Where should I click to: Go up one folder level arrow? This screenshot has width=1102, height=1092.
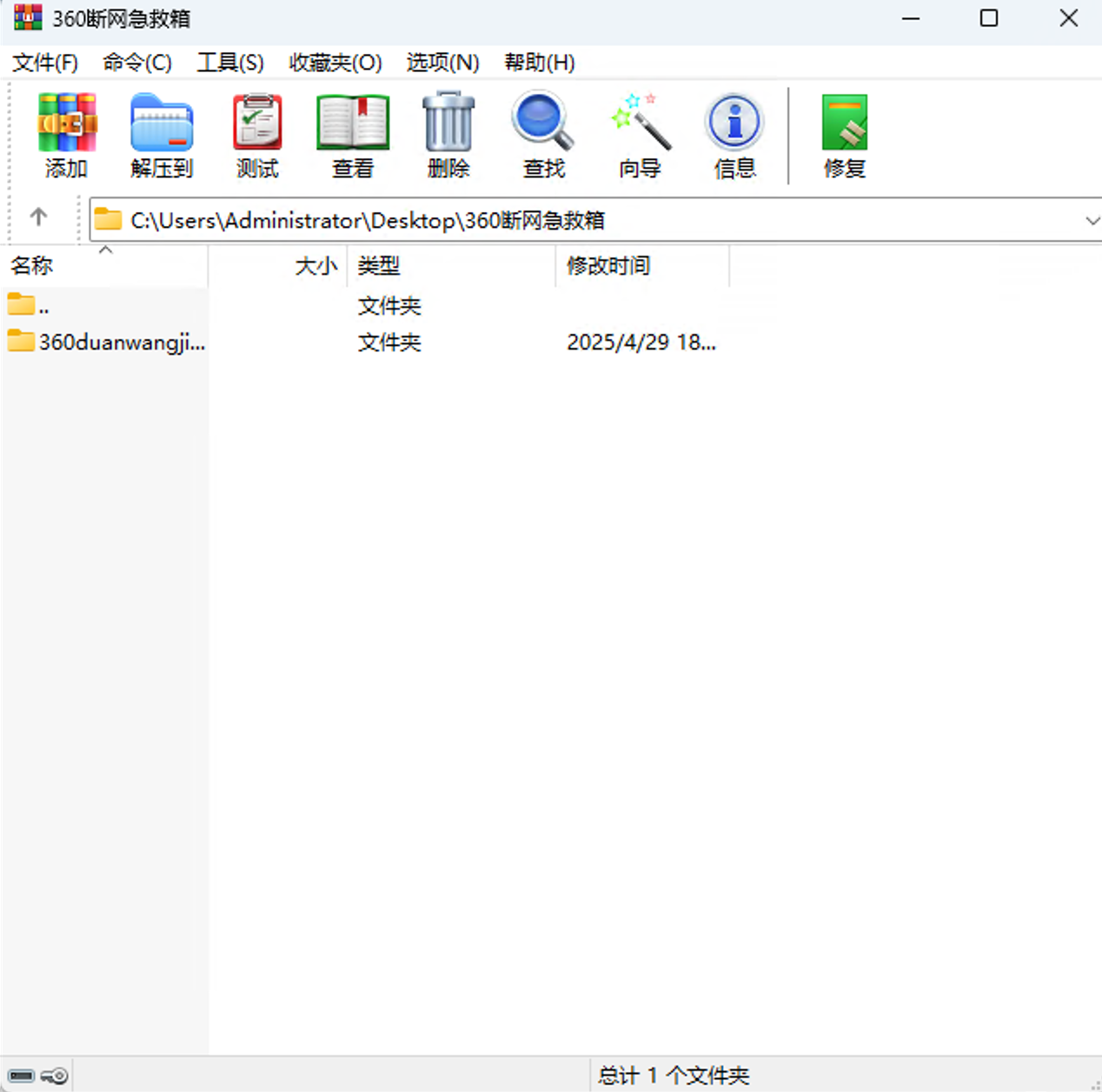pyautogui.click(x=38, y=216)
